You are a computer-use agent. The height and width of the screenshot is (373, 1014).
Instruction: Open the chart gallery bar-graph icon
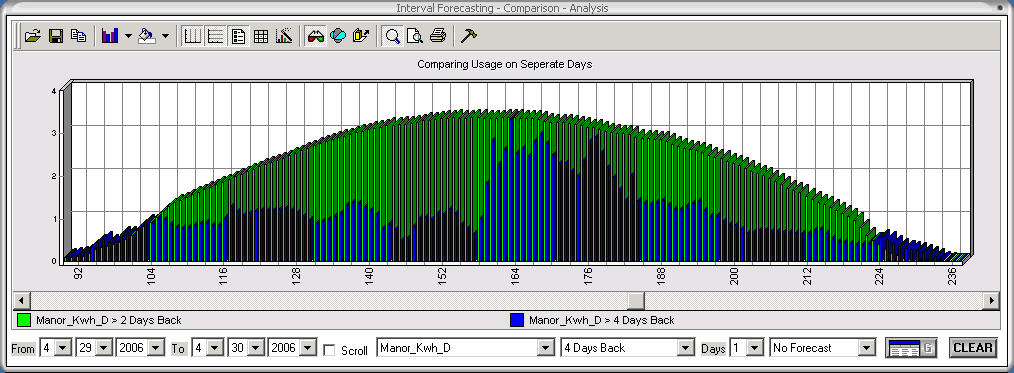pyautogui.click(x=110, y=36)
